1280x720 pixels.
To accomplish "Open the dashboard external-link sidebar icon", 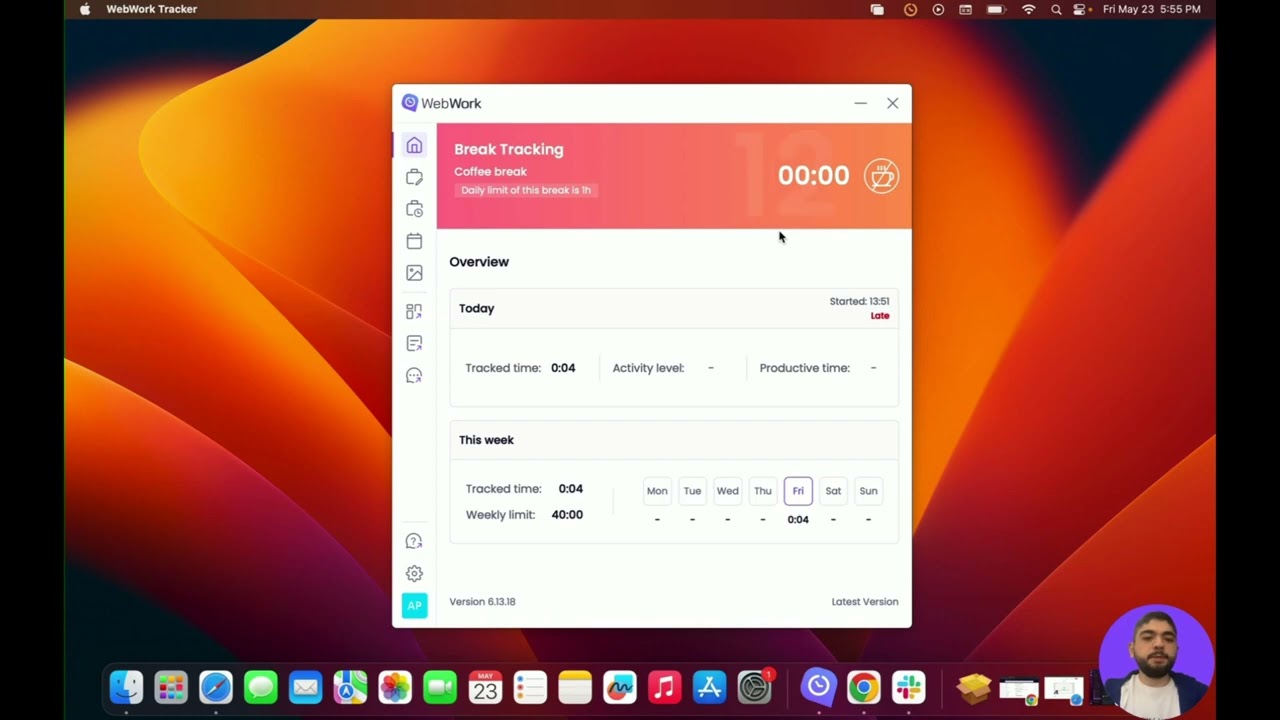I will coord(414,312).
